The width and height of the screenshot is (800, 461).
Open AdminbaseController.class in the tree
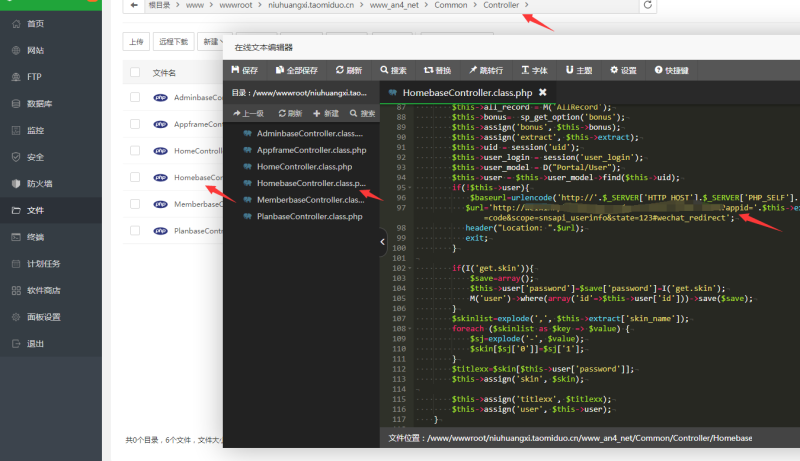coord(310,134)
